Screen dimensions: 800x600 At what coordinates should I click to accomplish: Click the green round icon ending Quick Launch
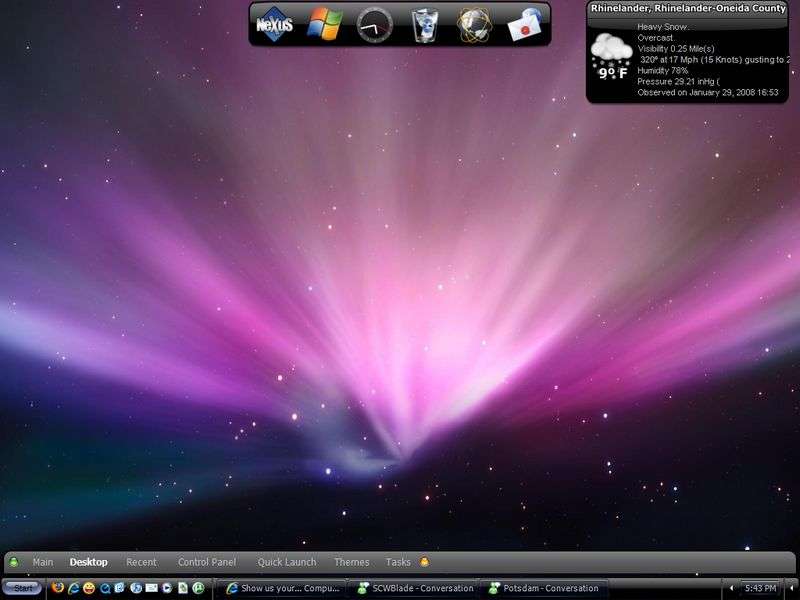(x=198, y=588)
